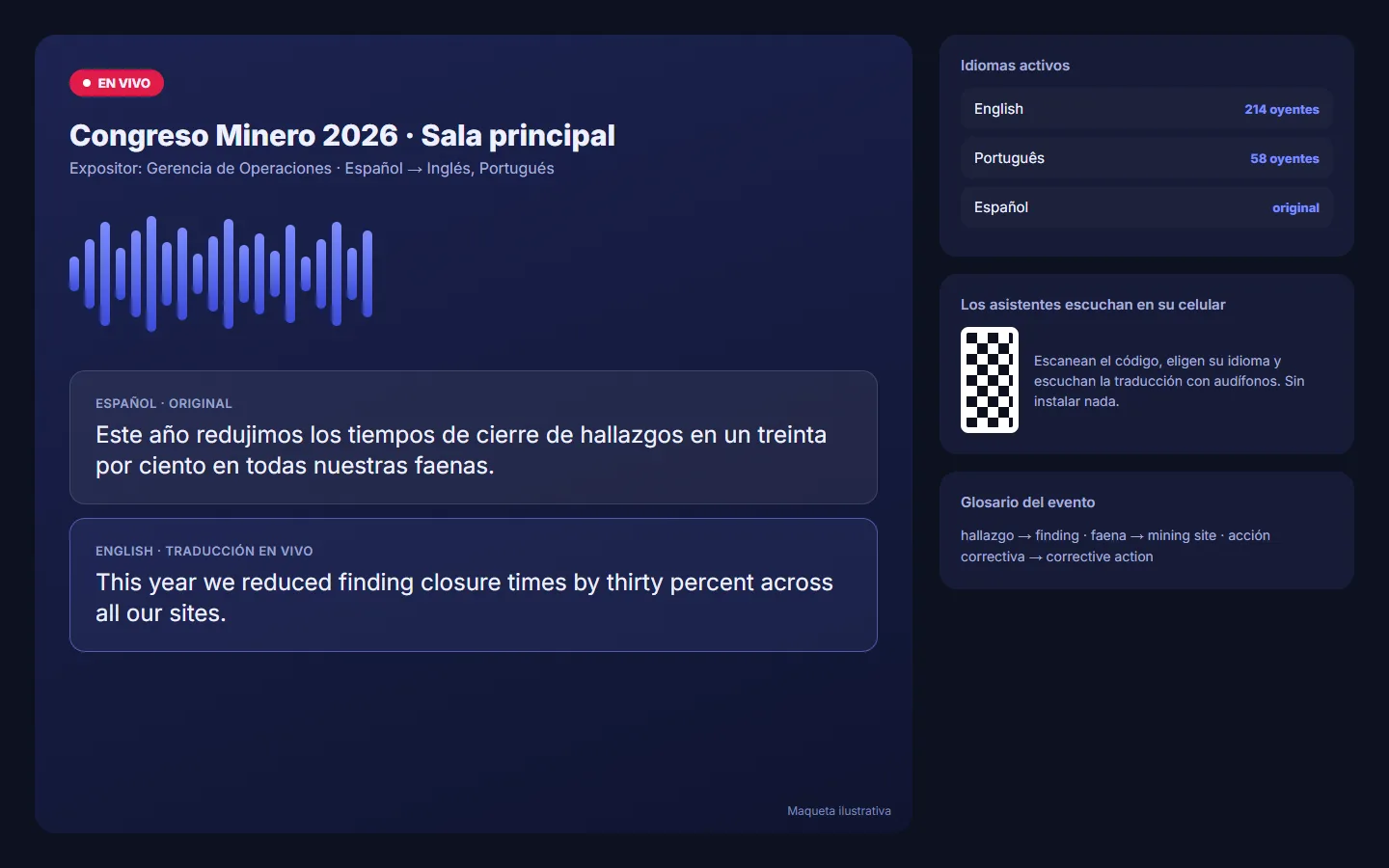The image size is (1389, 868).
Task: Click the QR code image
Action: click(990, 380)
